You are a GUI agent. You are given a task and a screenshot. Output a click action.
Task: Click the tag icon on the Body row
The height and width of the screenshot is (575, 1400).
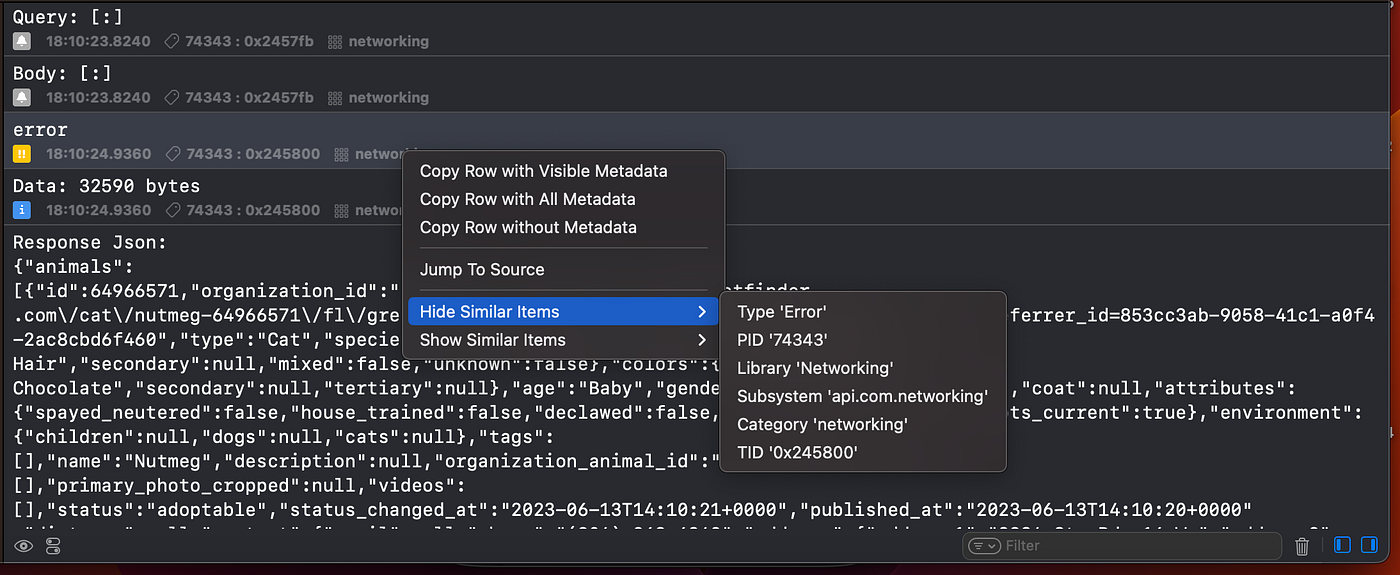click(172, 98)
